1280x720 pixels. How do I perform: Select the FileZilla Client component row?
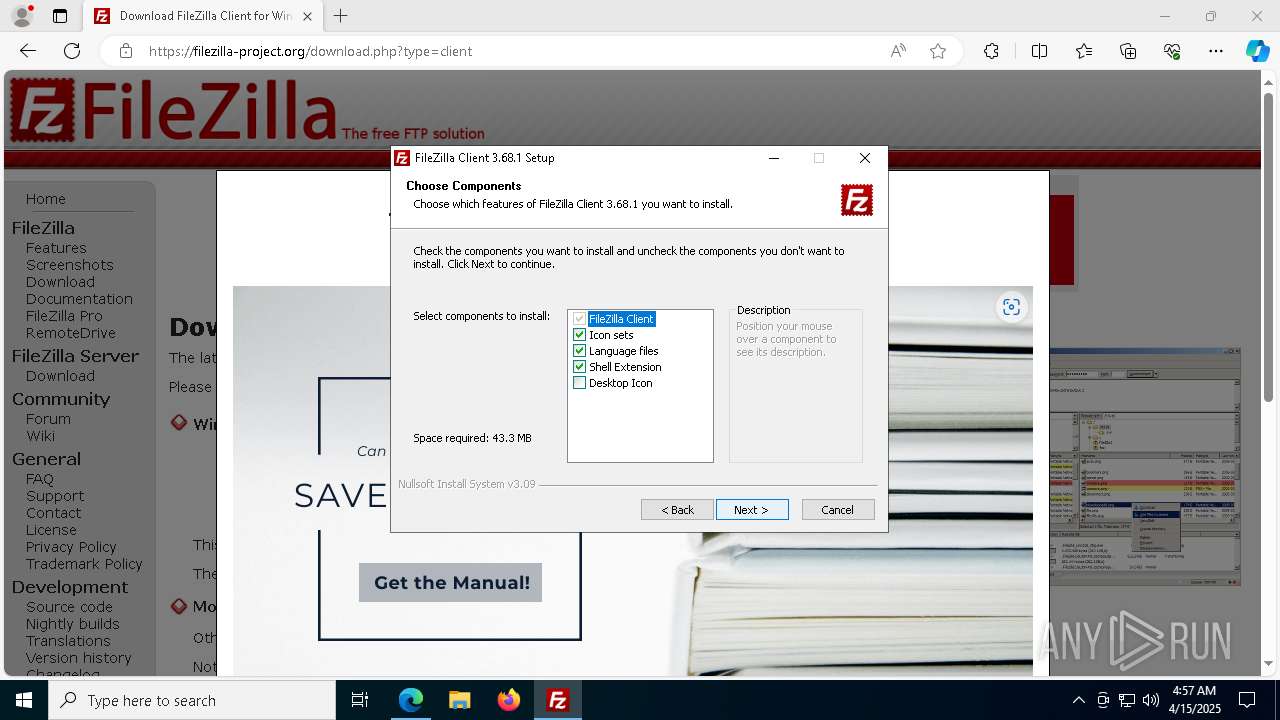coord(621,319)
